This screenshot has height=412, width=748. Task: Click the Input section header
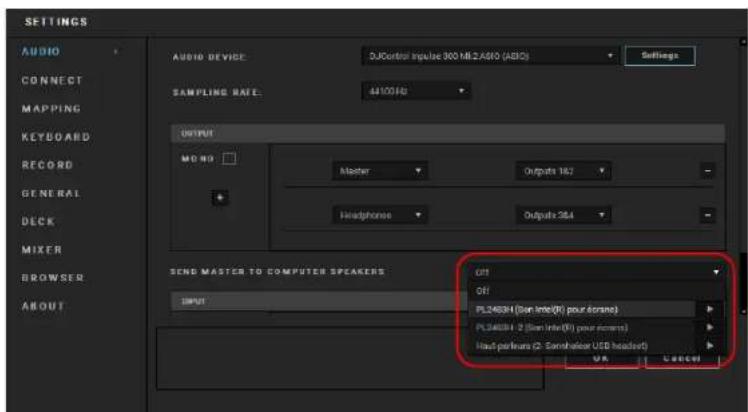[320, 301]
